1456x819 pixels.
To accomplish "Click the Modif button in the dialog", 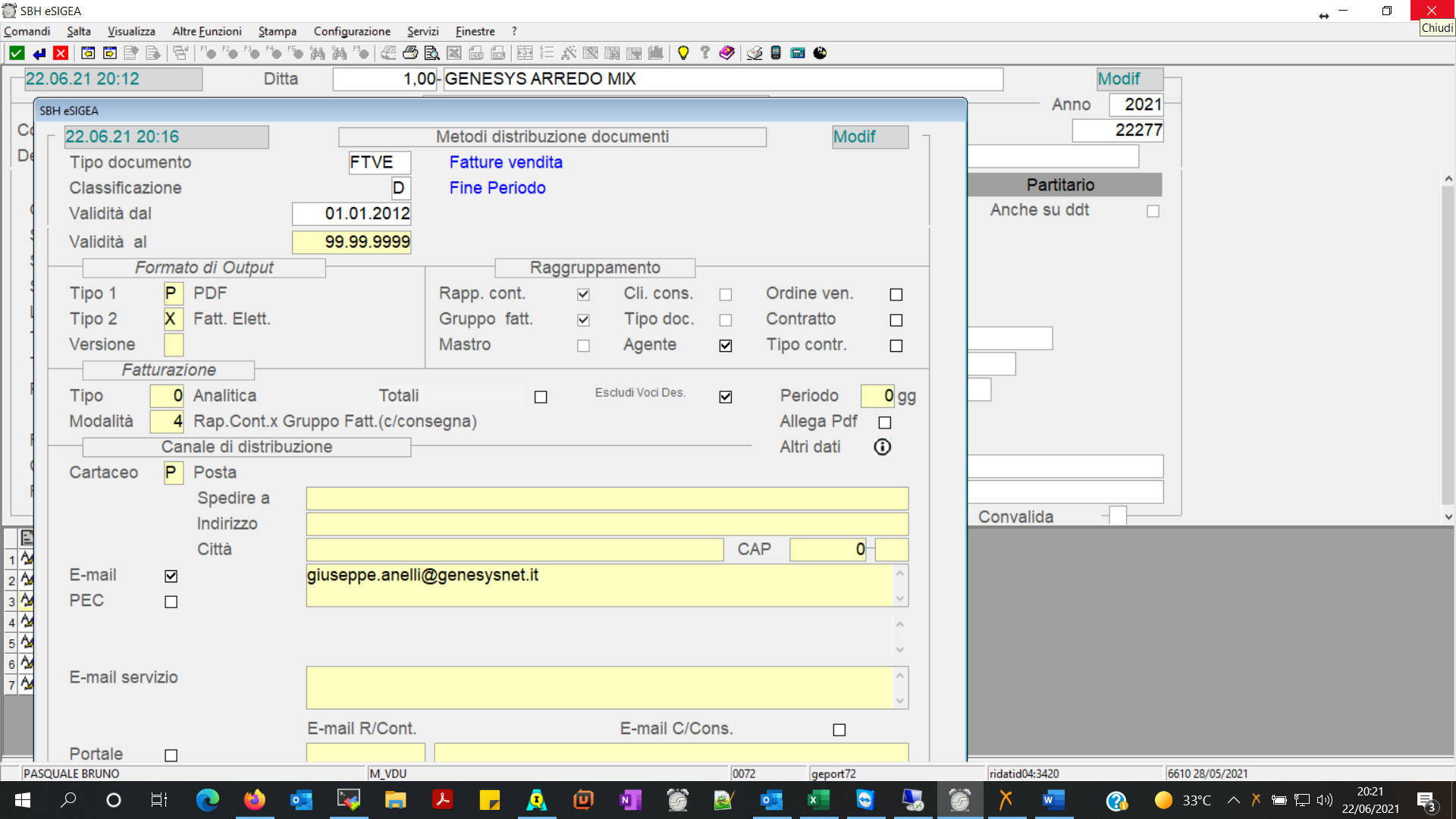I will pyautogui.click(x=869, y=137).
